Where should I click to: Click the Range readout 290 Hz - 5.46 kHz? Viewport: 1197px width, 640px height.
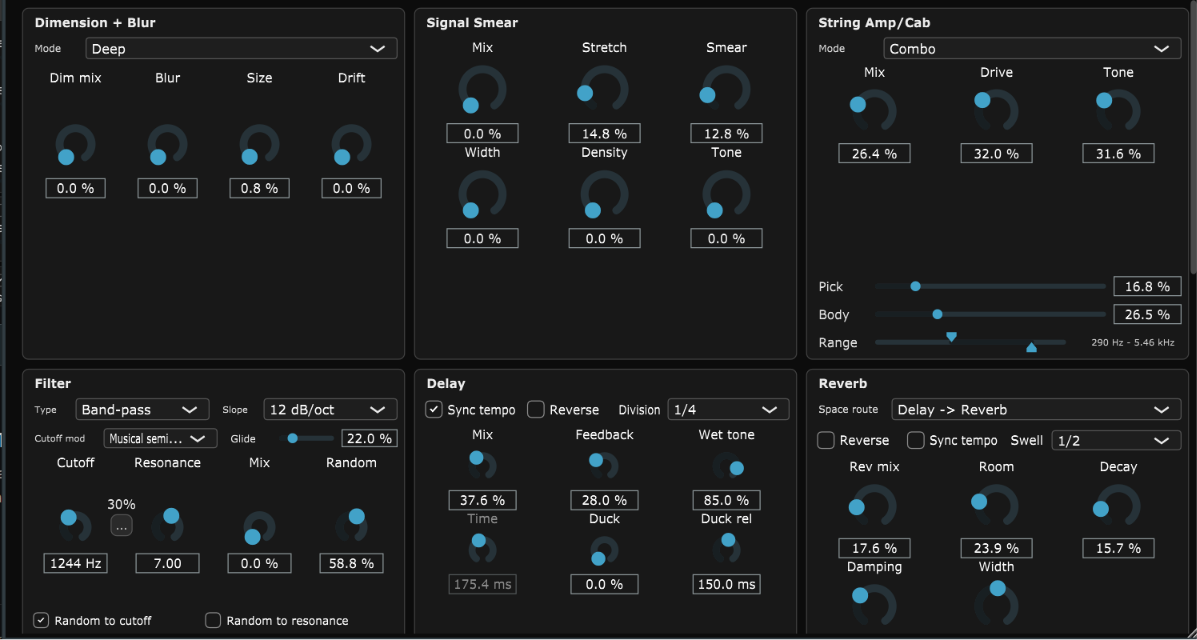(1133, 343)
